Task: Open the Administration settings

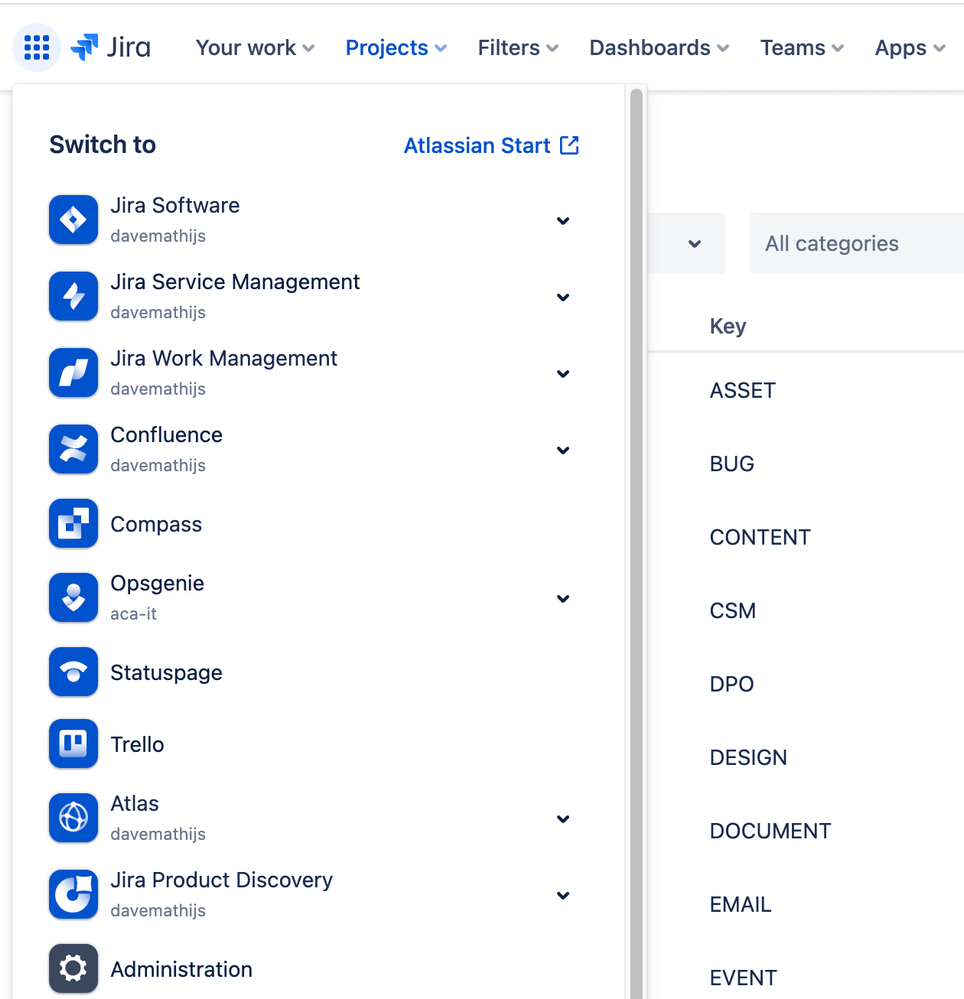Action: pyautogui.click(x=181, y=969)
